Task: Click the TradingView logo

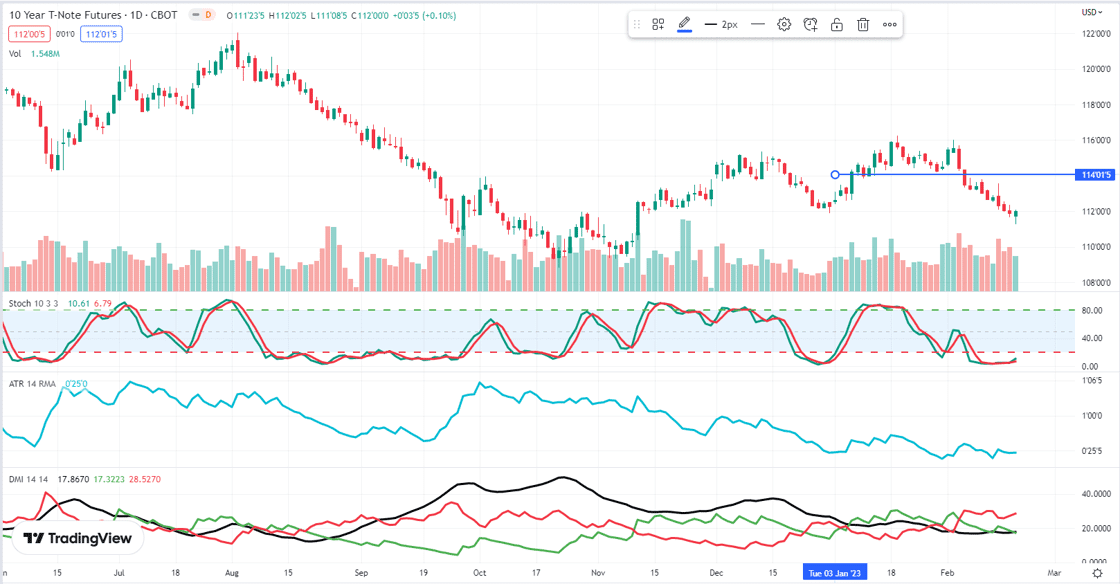Action: click(x=77, y=538)
